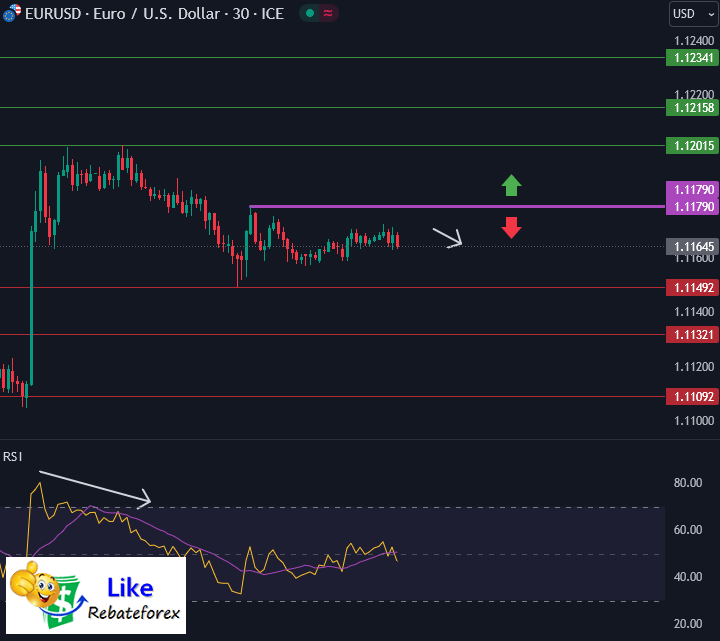This screenshot has height=641, width=720.
Task: Click the gray current price 1.11645 label
Action: click(x=691, y=246)
